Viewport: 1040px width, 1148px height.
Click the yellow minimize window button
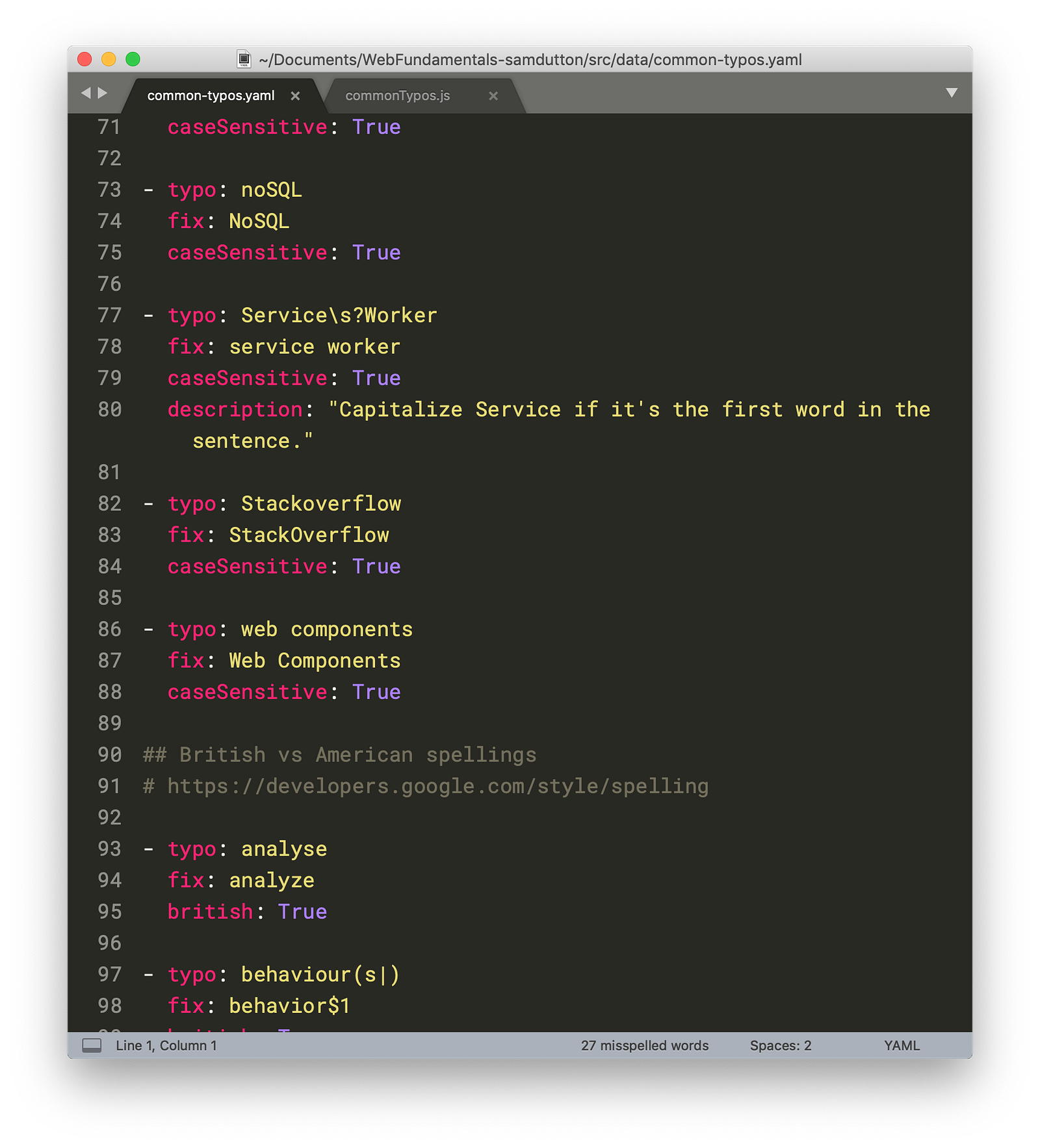pyautogui.click(x=109, y=59)
